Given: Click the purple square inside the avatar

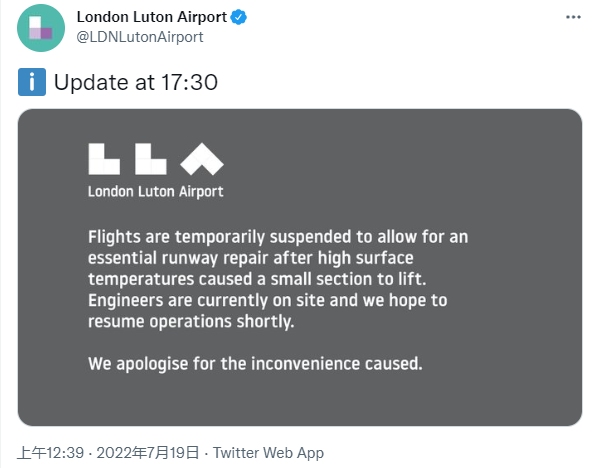Looking at the screenshot, I should (46, 33).
